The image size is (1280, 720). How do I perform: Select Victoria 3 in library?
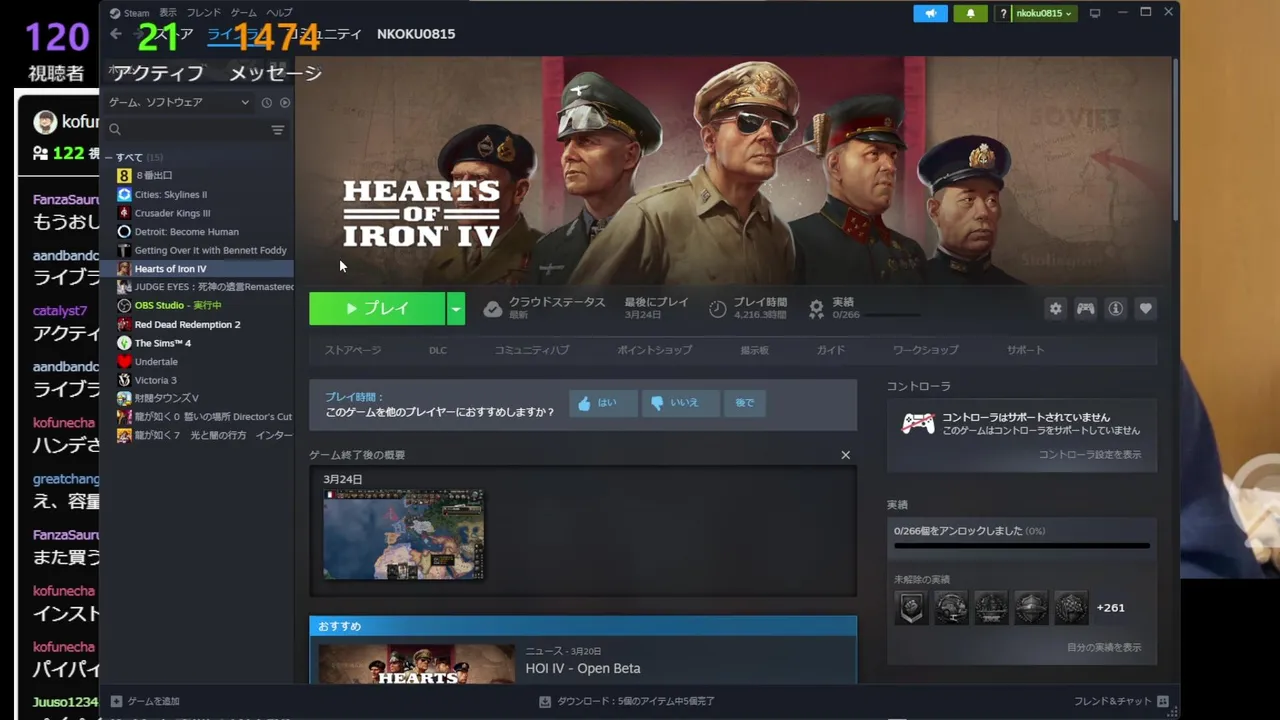pyautogui.click(x=198, y=380)
